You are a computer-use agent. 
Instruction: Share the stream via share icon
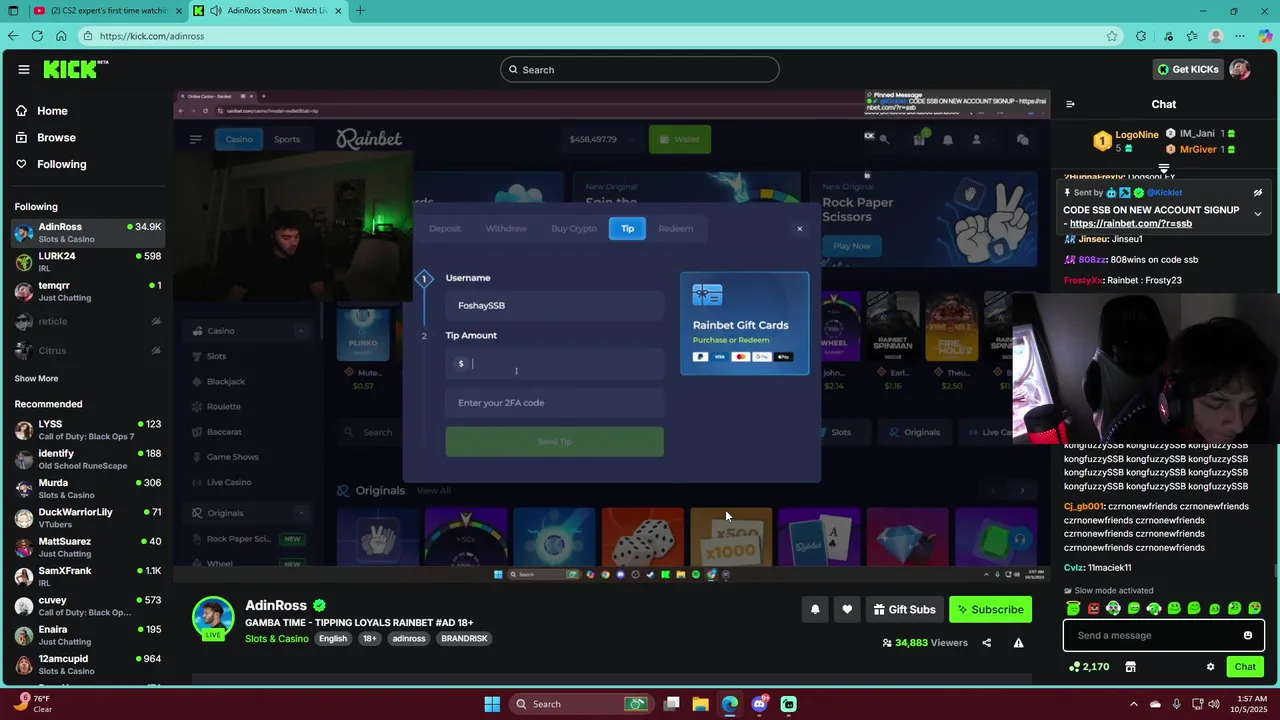coord(987,643)
